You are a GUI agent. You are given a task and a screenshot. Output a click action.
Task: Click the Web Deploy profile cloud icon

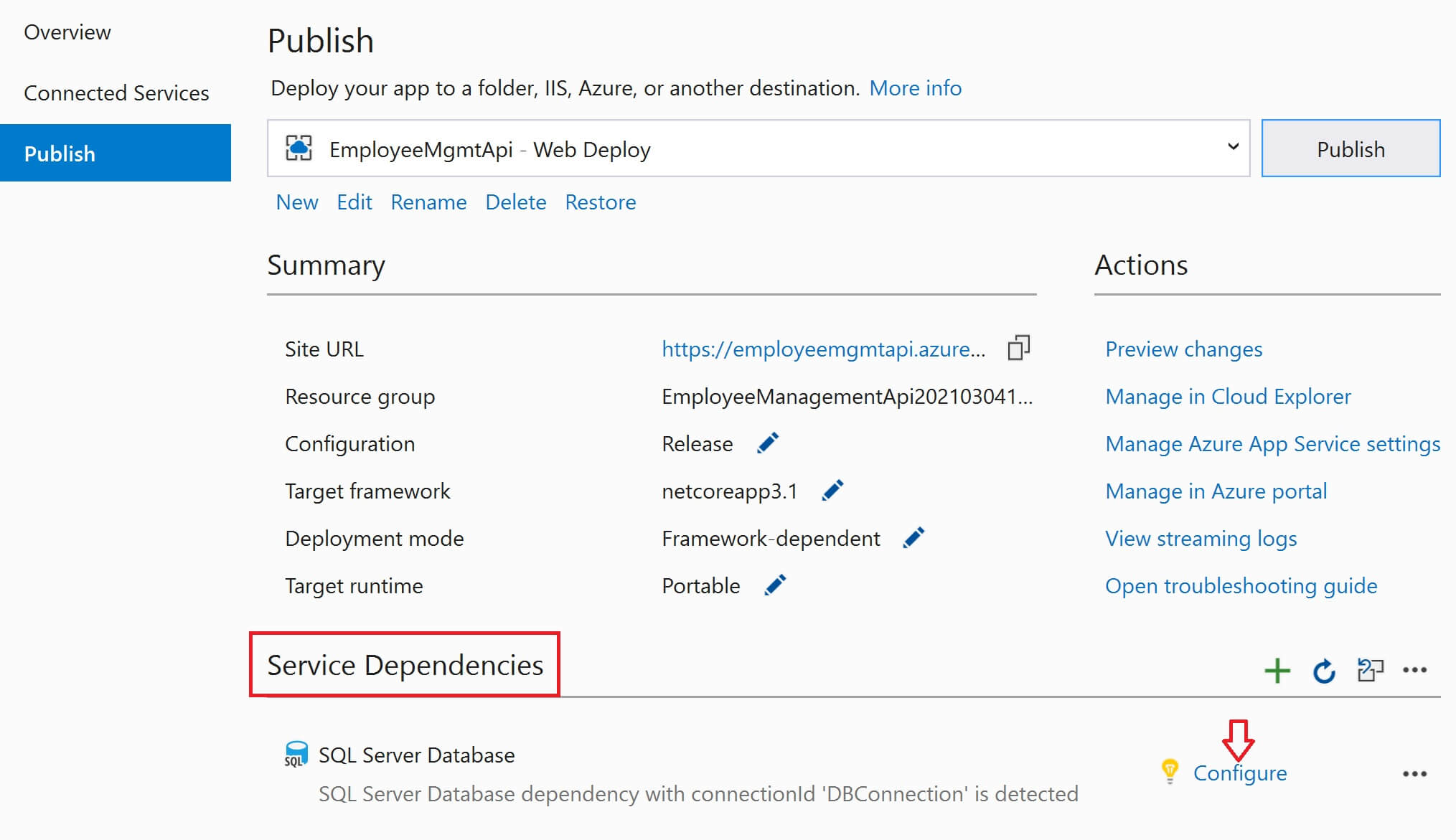click(x=299, y=148)
